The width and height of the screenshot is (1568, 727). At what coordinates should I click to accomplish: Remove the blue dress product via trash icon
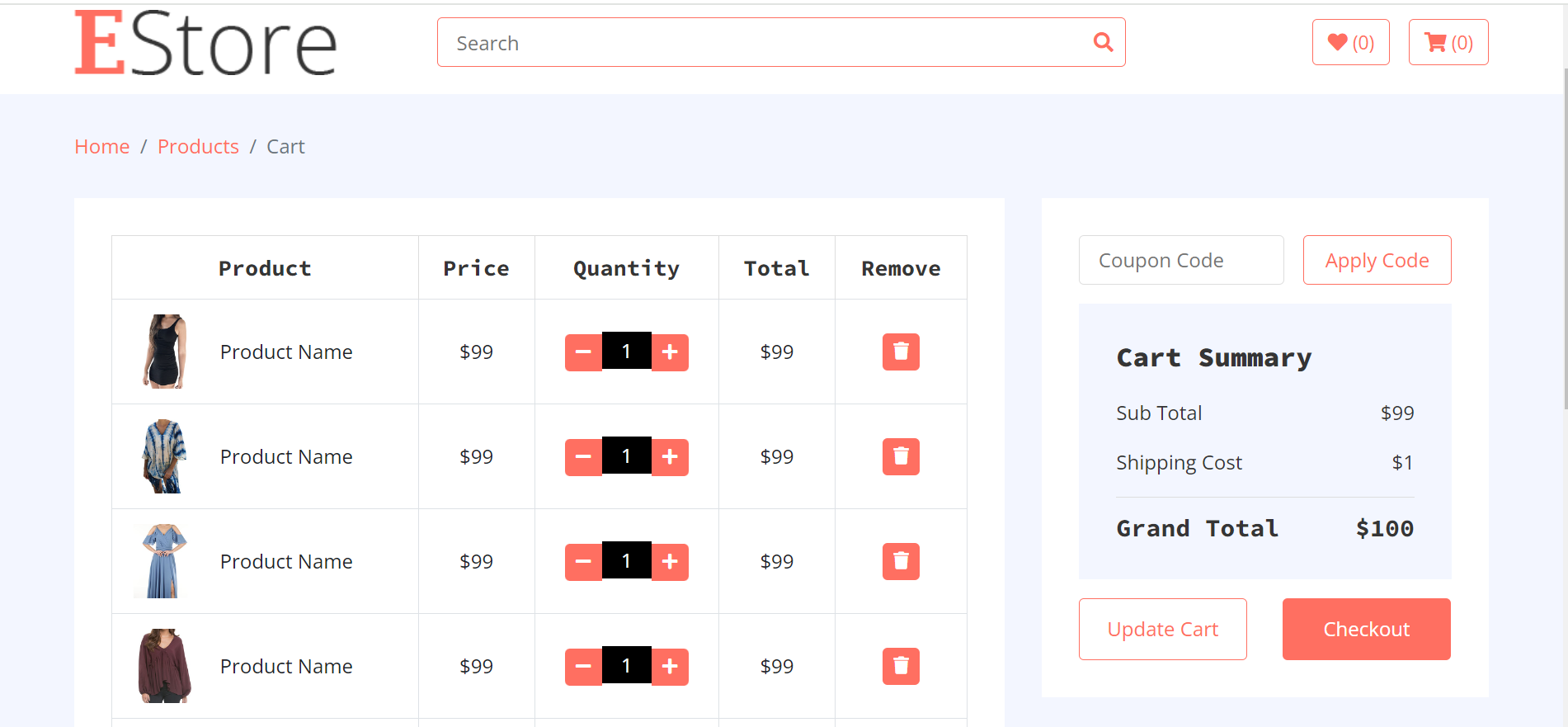pos(901,561)
